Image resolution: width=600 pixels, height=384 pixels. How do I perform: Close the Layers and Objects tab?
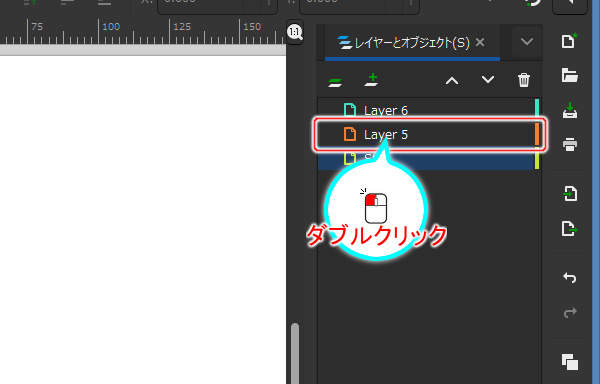pyautogui.click(x=480, y=42)
